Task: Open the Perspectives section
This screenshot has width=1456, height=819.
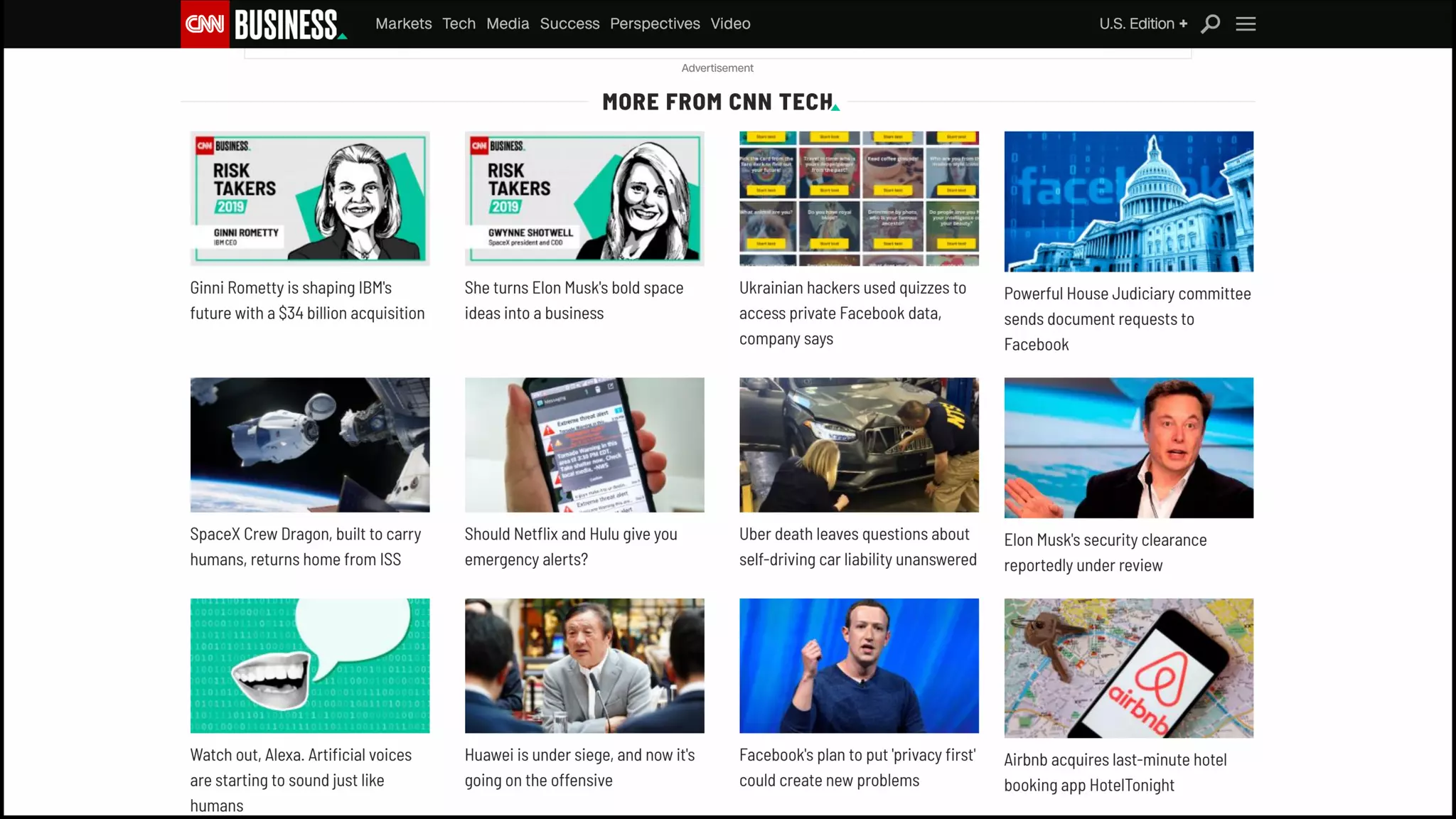Action: (655, 23)
